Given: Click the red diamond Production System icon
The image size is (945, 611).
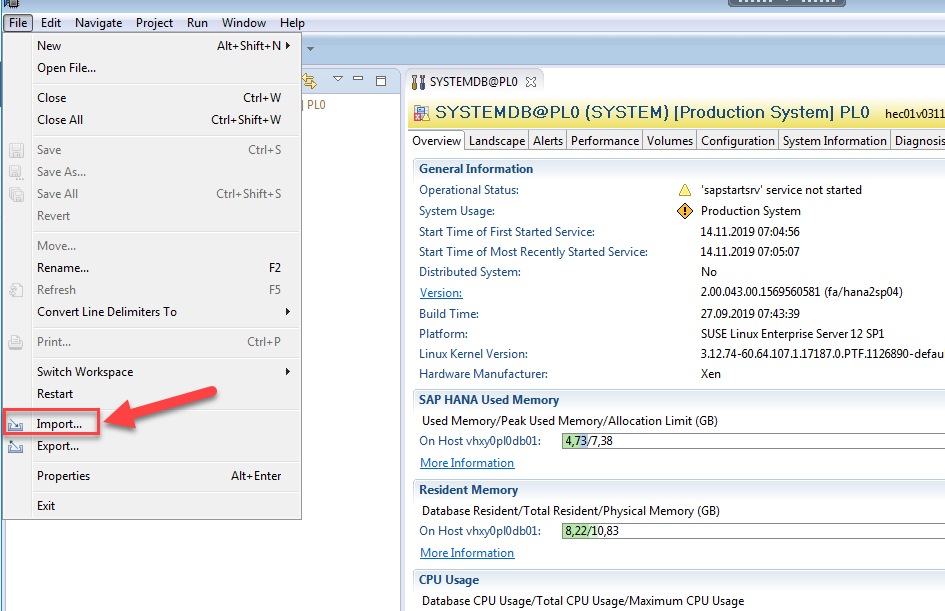Looking at the screenshot, I should [x=685, y=211].
